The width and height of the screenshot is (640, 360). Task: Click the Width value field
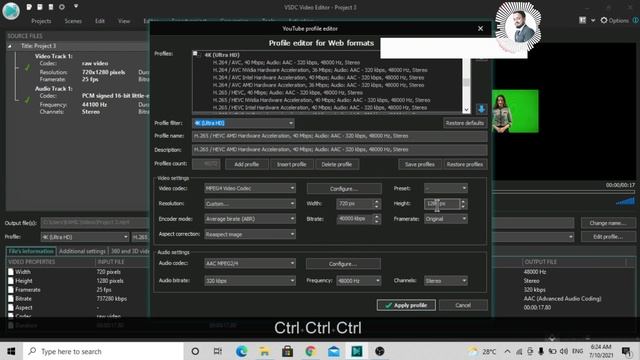click(354, 203)
